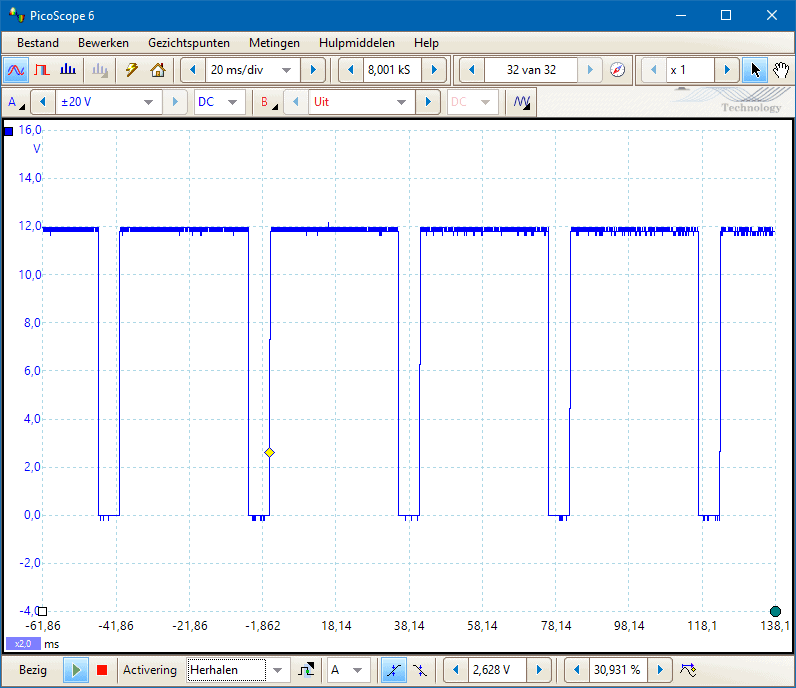Switch to Scope mode icon
The width and height of the screenshot is (796, 688).
click(16, 70)
